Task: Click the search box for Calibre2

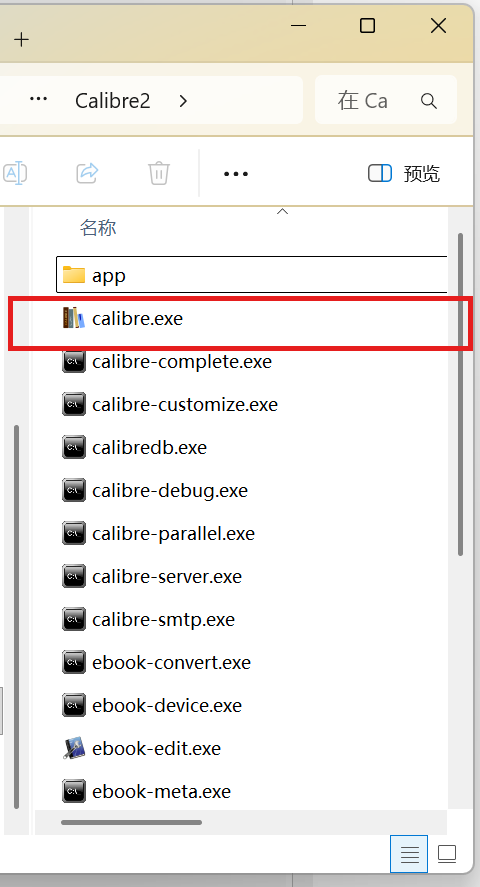Action: tap(386, 100)
